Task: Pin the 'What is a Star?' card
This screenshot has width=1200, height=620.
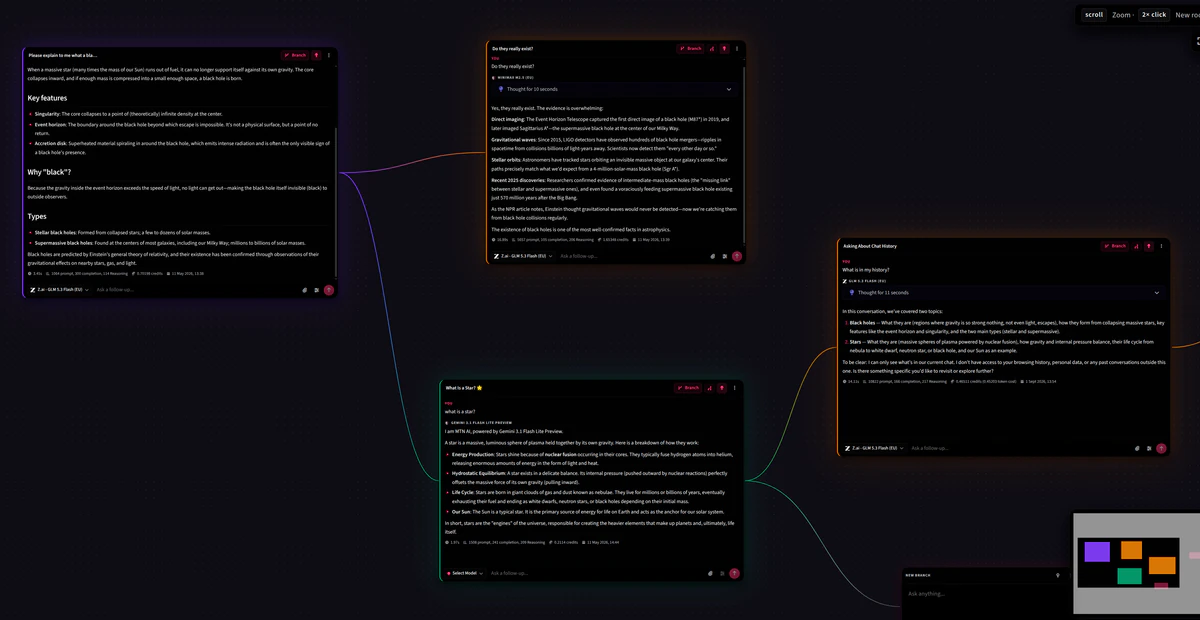Action: tap(722, 387)
